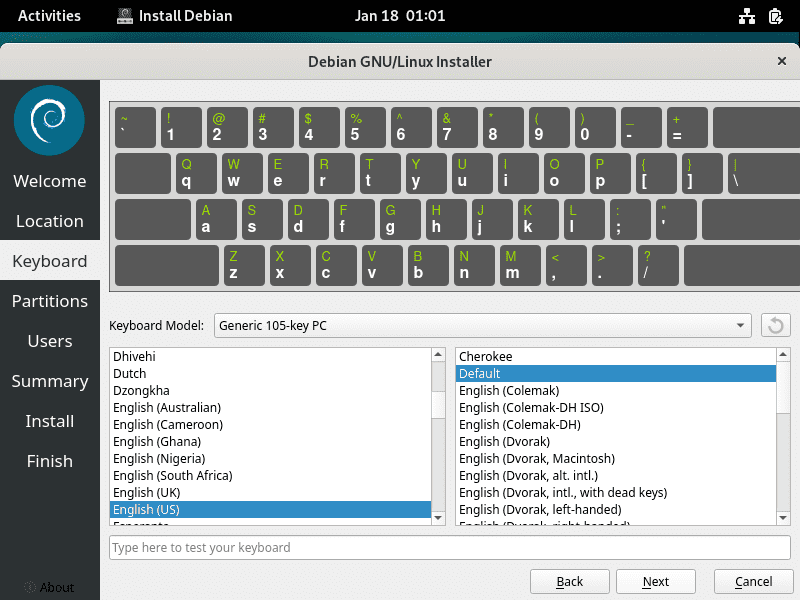The width and height of the screenshot is (800, 600).
Task: Select Dutch in the layout list
Action: (270, 373)
